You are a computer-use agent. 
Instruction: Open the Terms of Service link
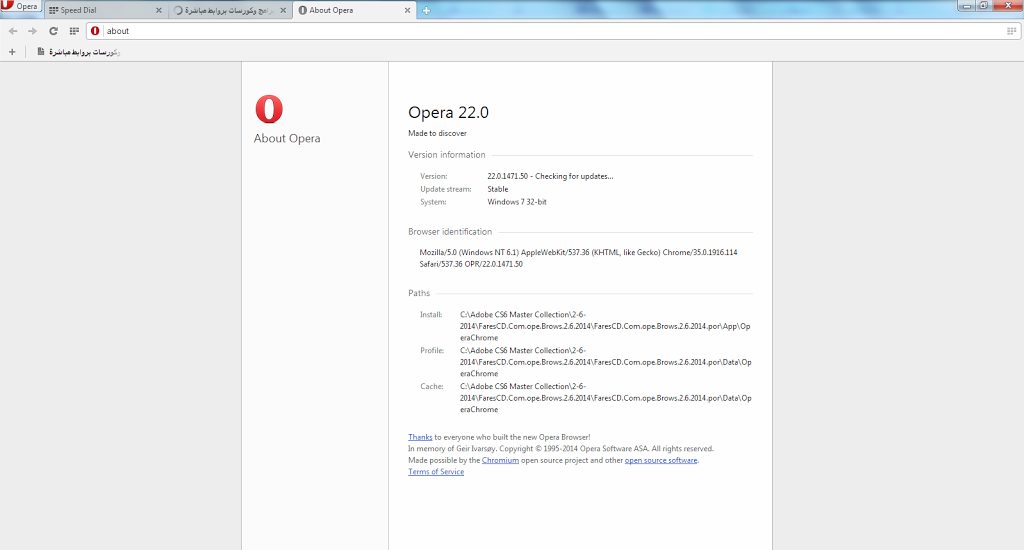pos(436,472)
